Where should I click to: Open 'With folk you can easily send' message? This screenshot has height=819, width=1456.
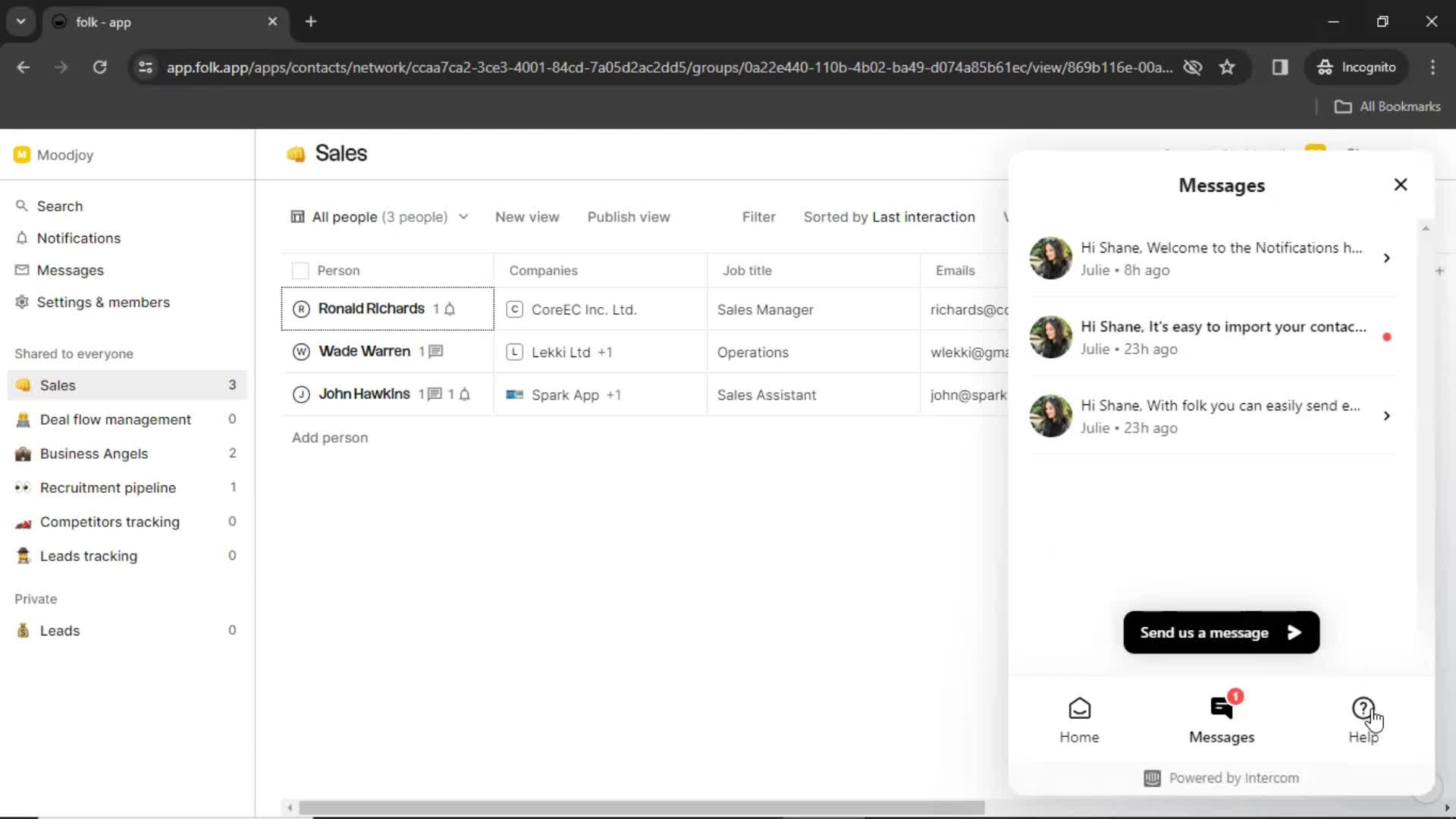(x=1212, y=416)
